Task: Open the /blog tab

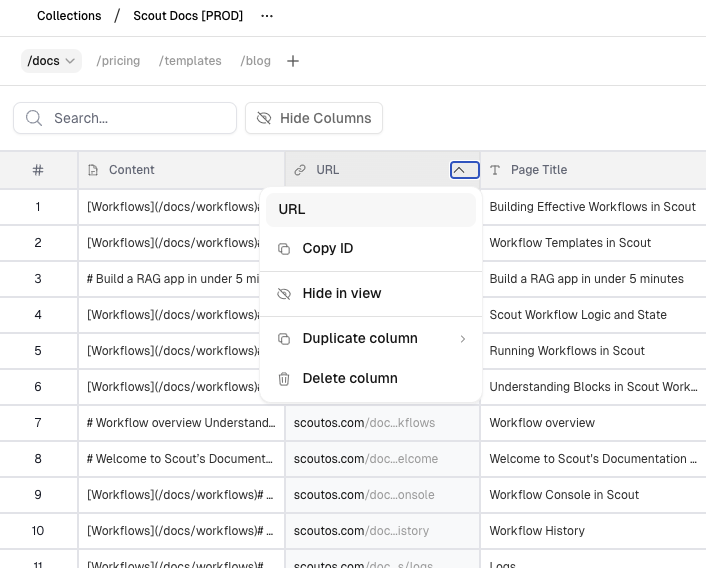Action: [255, 61]
